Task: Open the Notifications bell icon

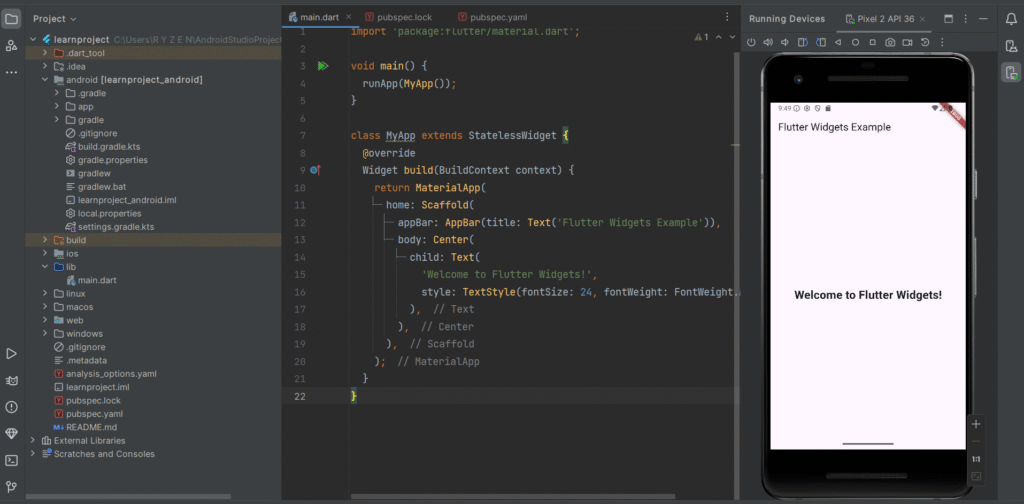Action: 1011,19
